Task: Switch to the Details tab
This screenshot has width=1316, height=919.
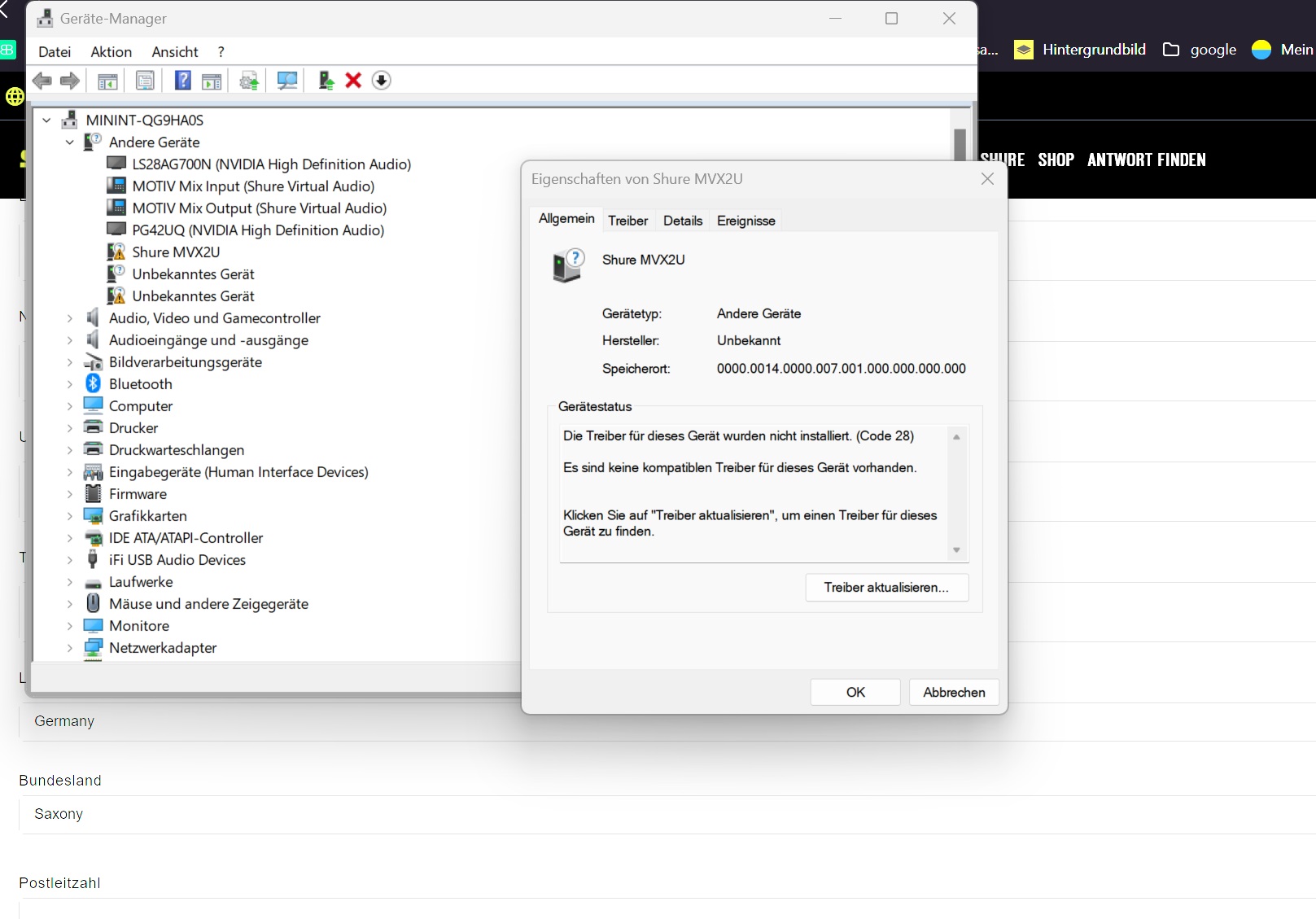Action: click(683, 221)
